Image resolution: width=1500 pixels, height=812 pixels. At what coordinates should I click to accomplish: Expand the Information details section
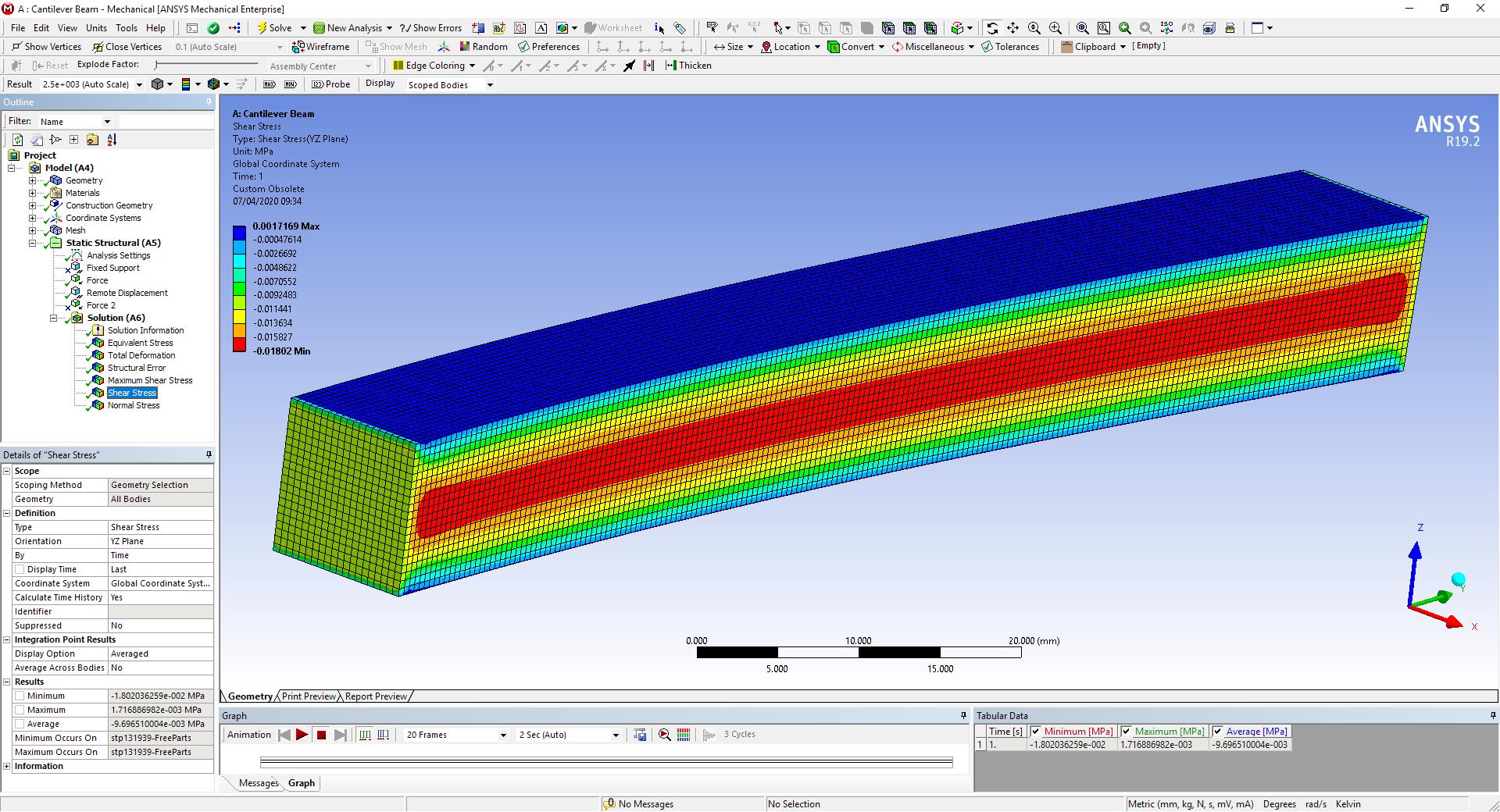click(x=7, y=766)
